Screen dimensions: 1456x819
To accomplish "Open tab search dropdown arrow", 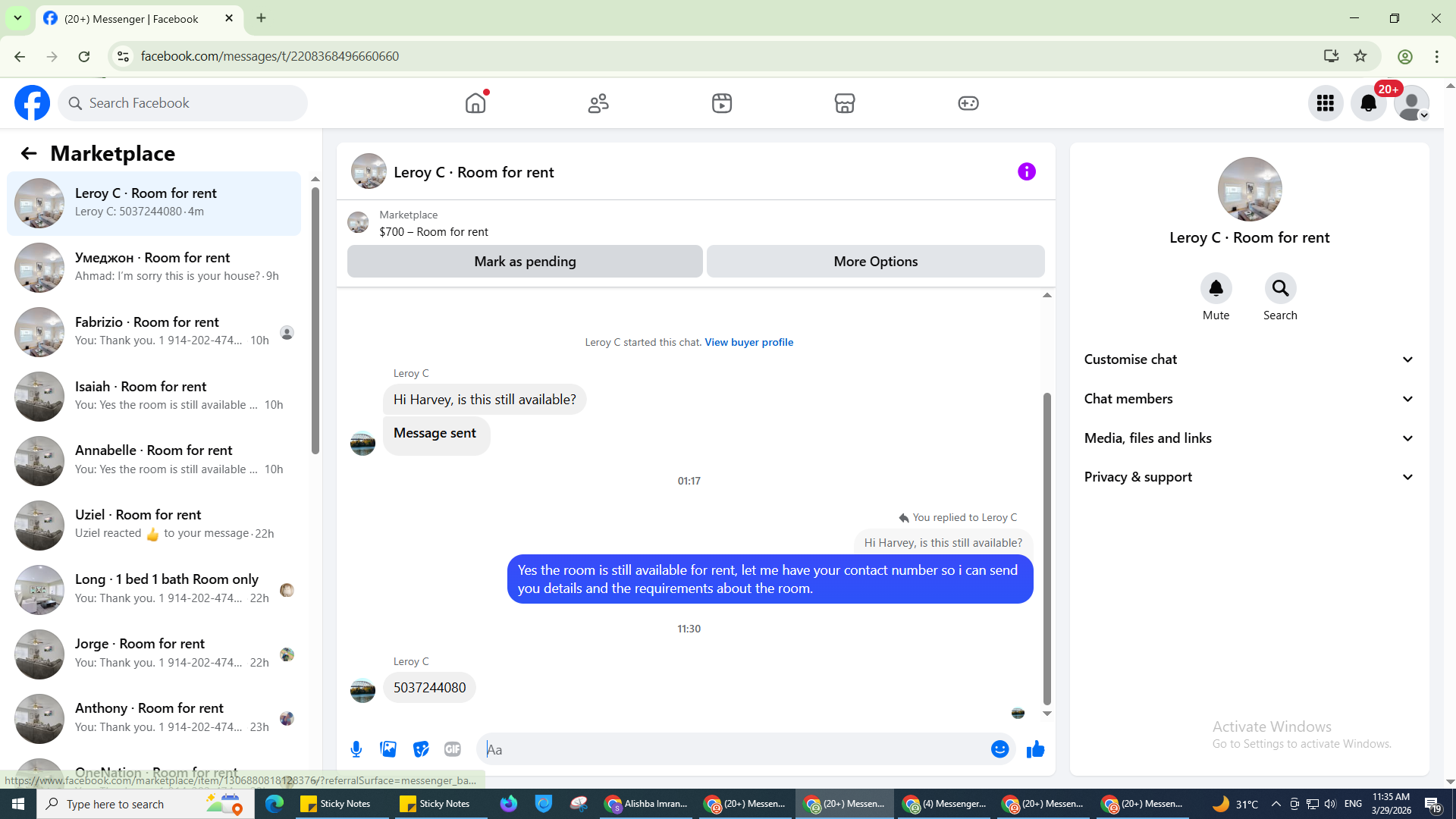I will [x=17, y=18].
